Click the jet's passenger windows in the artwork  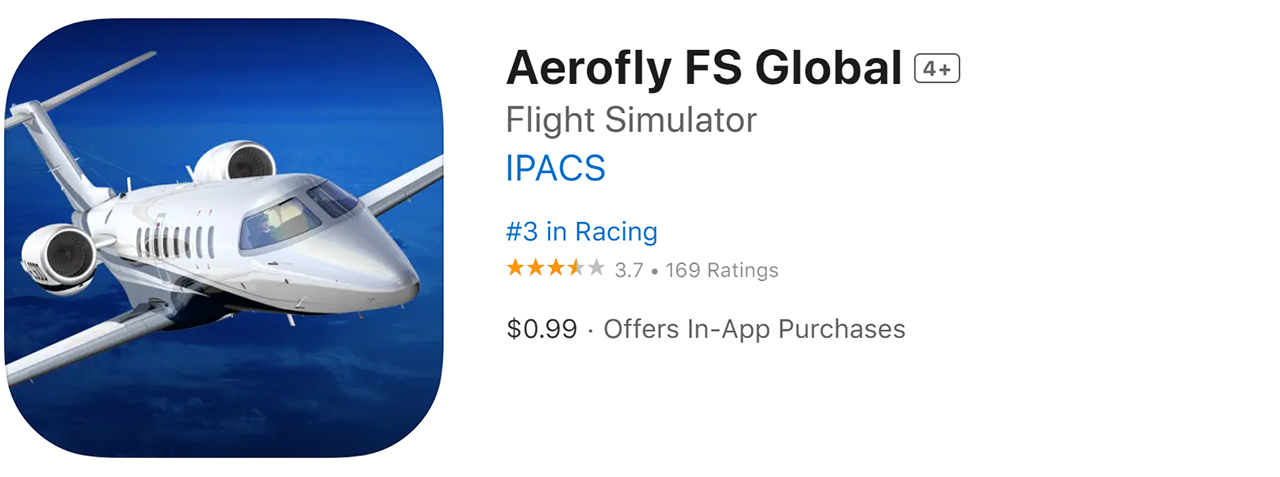coord(176,241)
